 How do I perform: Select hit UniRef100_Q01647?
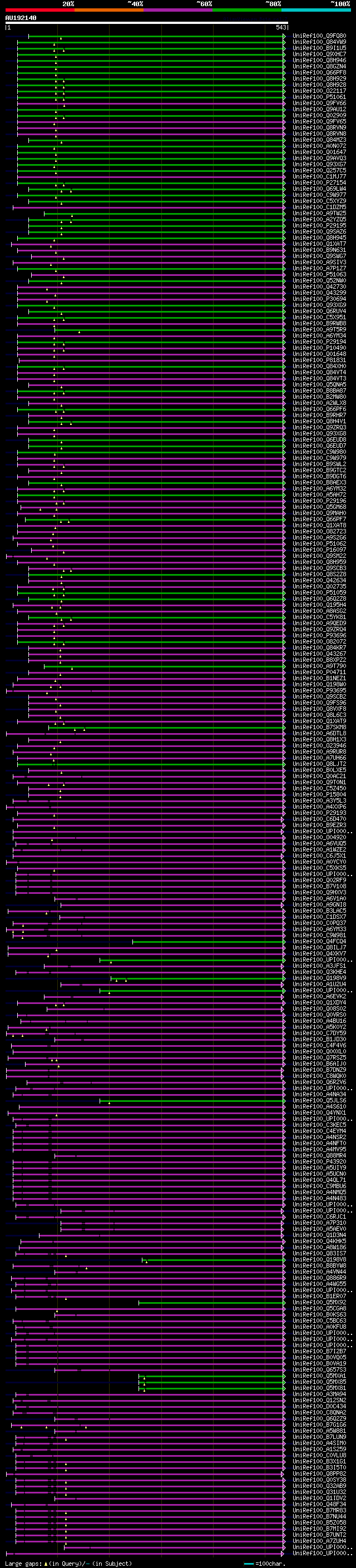coord(319,152)
